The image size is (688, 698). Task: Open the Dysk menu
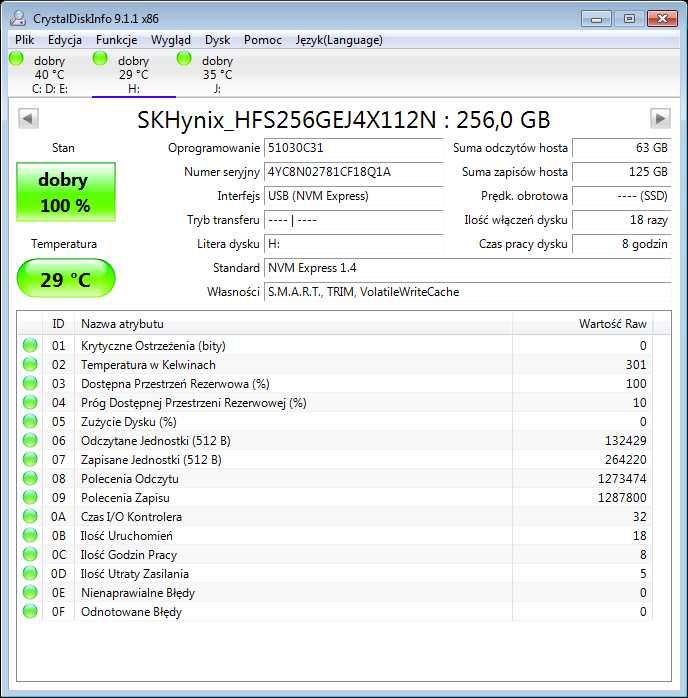(218, 40)
